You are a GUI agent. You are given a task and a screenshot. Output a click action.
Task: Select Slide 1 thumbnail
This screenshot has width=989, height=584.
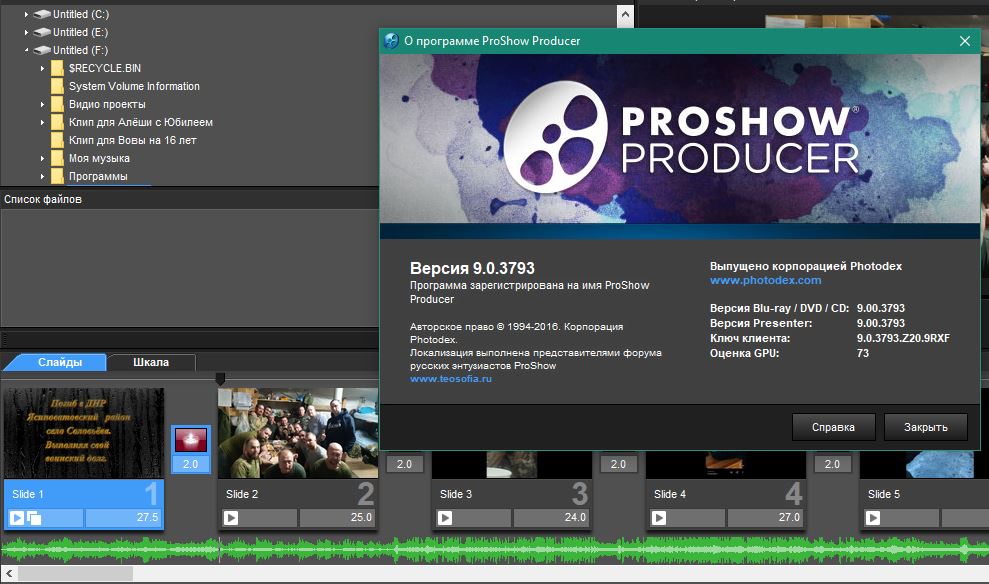pyautogui.click(x=83, y=433)
